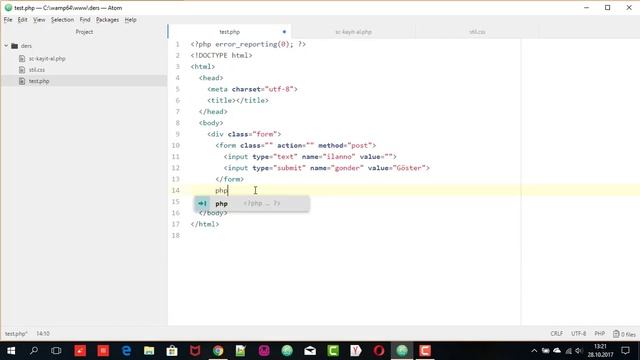
Task: Click the modified dot on test.php tab
Action: [x=284, y=32]
